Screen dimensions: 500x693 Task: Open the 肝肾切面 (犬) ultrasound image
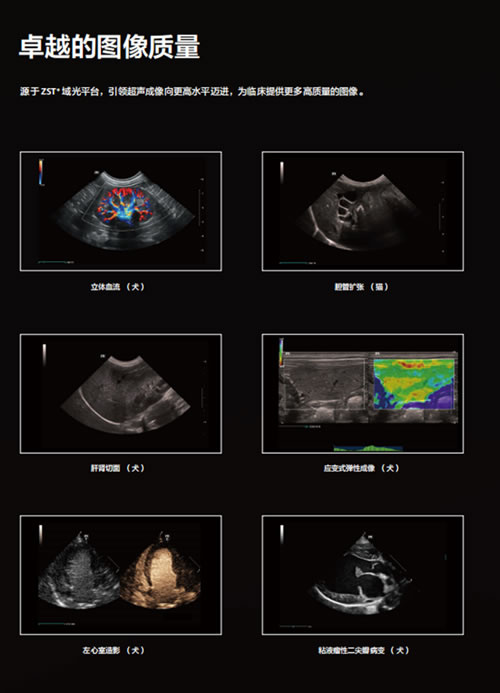121,393
